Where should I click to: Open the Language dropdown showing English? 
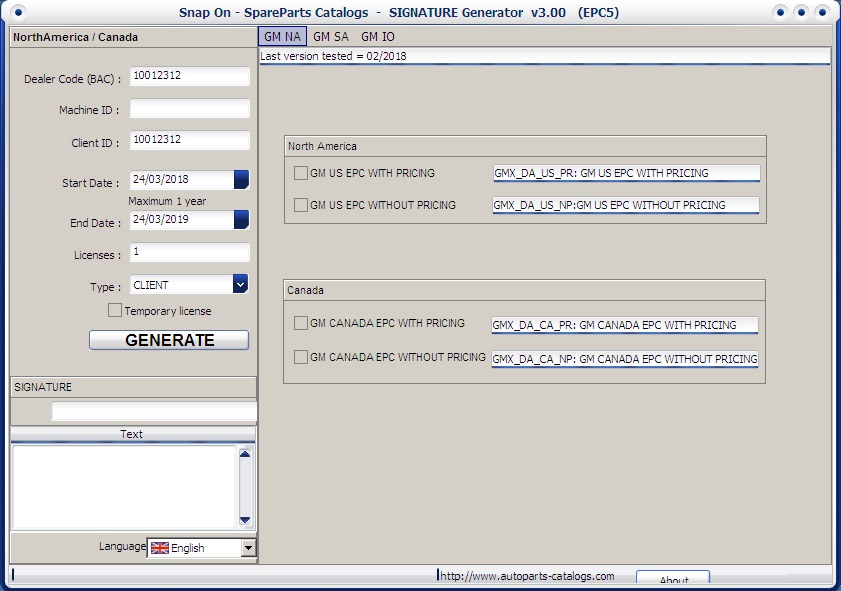tap(248, 548)
